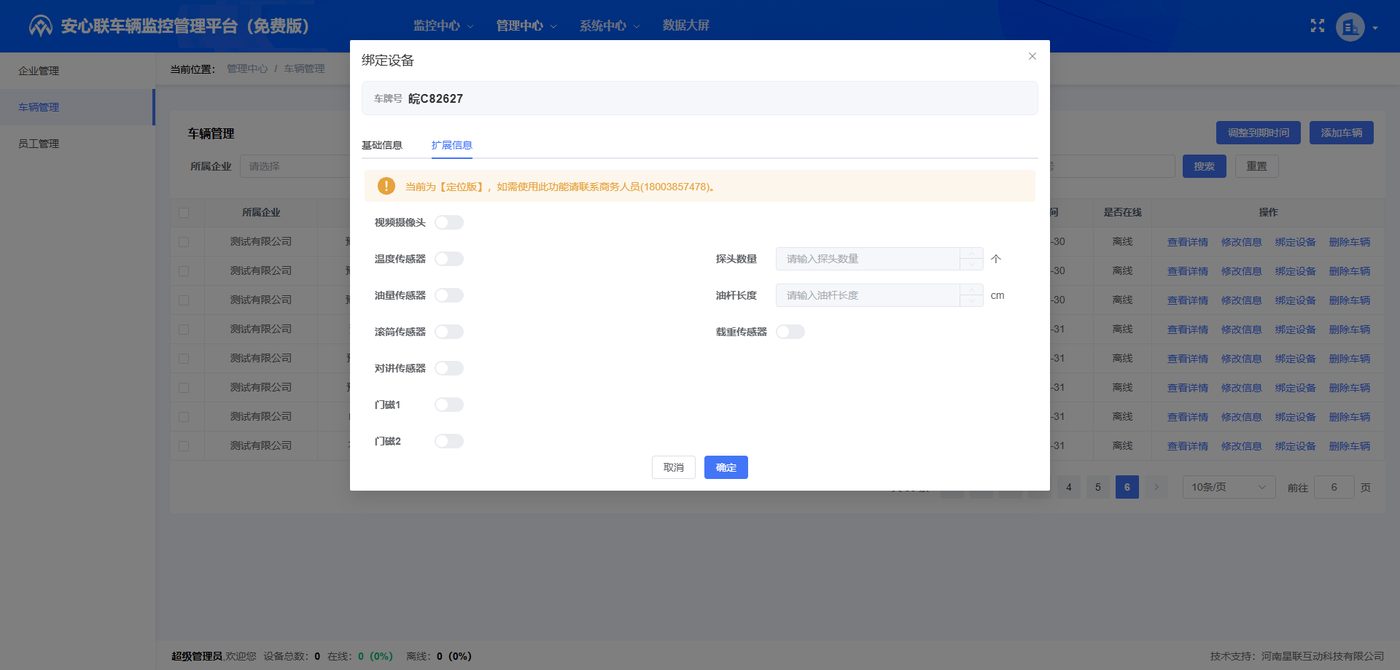Click the 探头数量 input field
This screenshot has width=1400, height=670.
coord(867,259)
